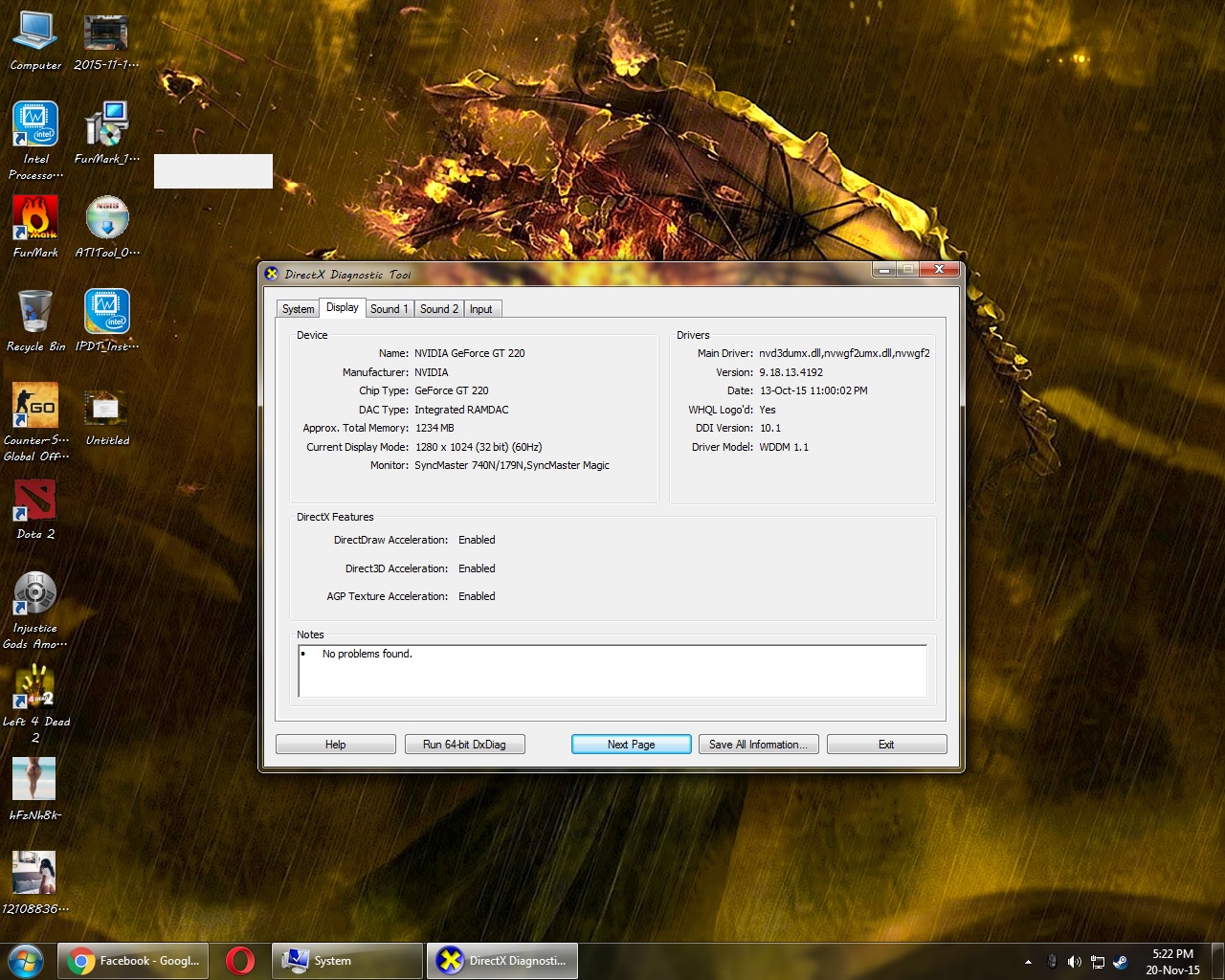This screenshot has height=980, width=1225.
Task: Click the WHQL Logo'd value "Yes"
Action: [x=768, y=410]
